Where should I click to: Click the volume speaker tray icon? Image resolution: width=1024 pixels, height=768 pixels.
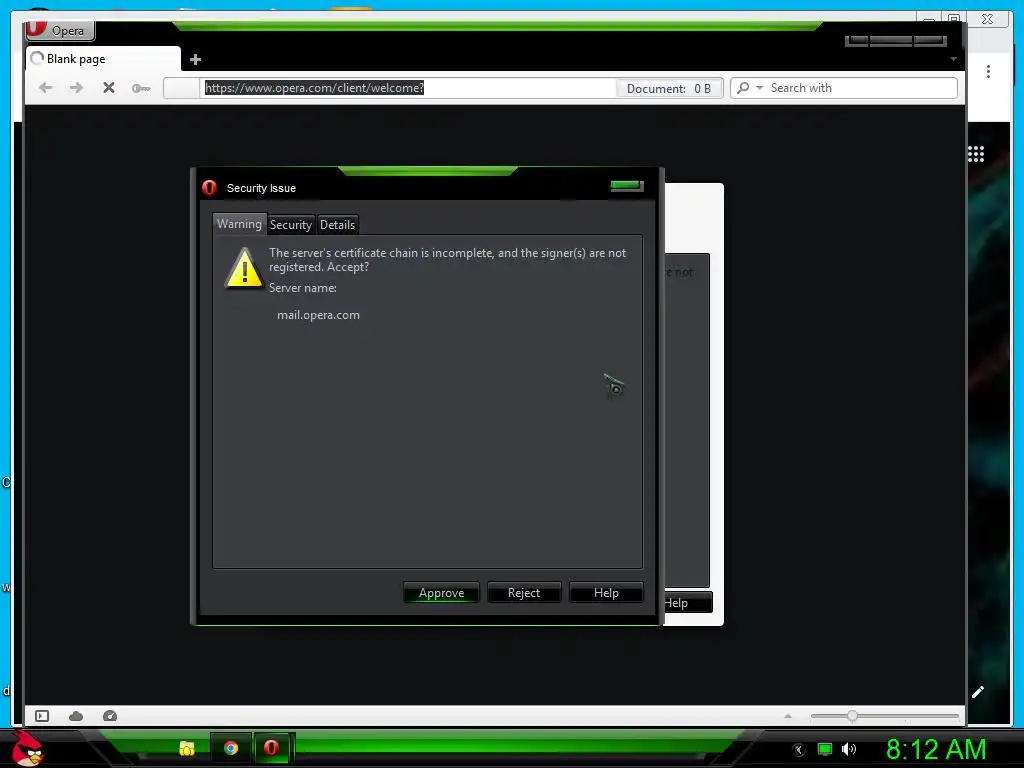pos(849,749)
